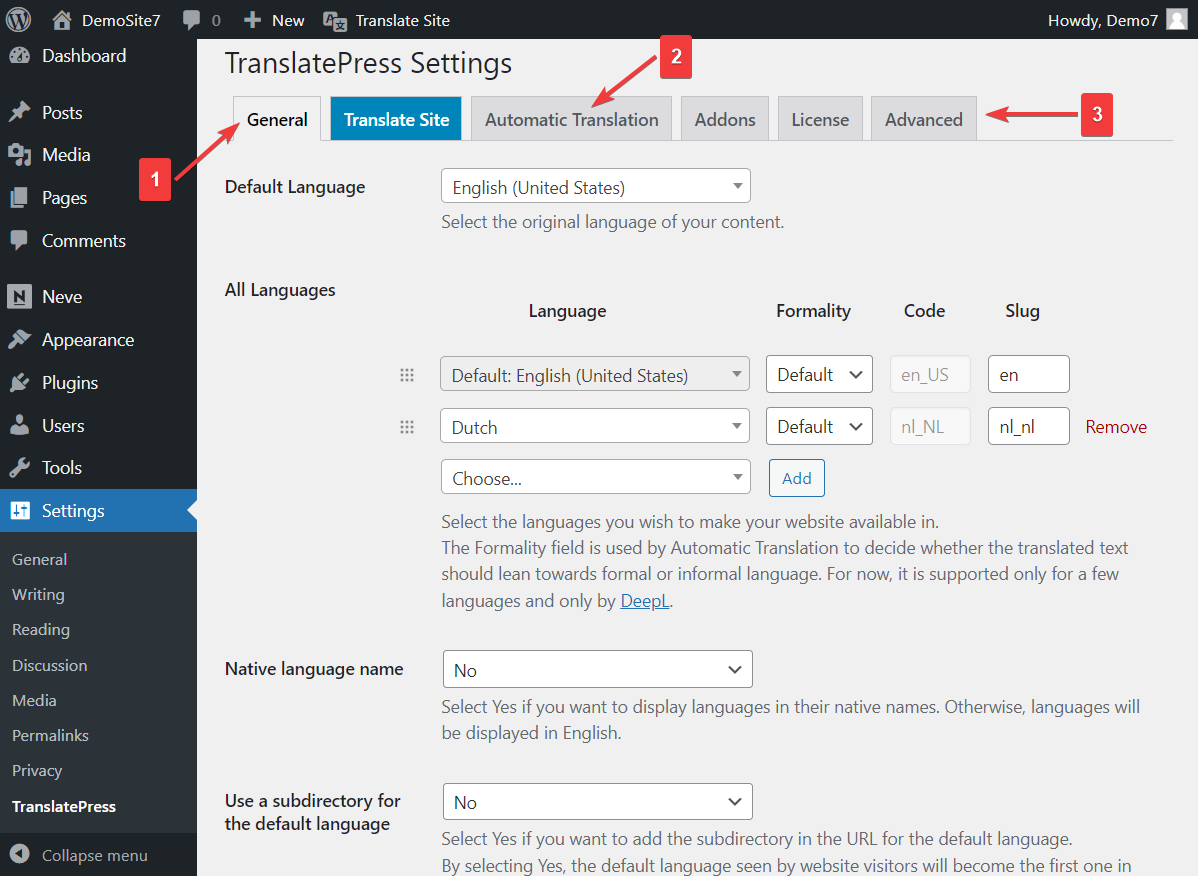Viewport: 1198px width, 876px height.
Task: Follow the DeepL link
Action: coord(645,601)
